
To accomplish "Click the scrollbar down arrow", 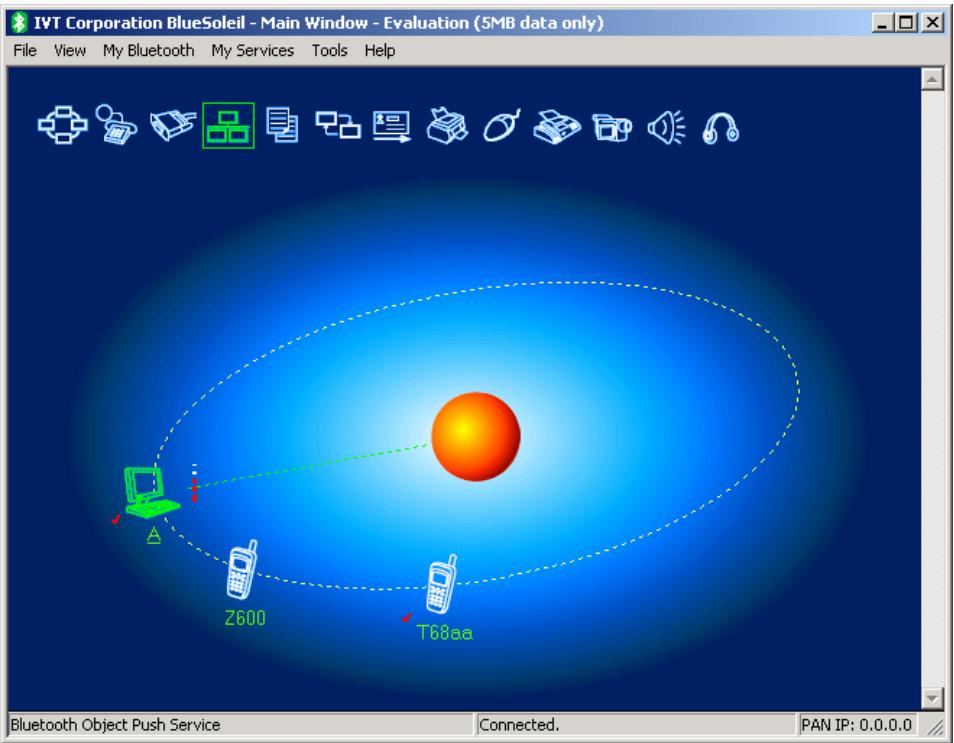I will pyautogui.click(x=932, y=698).
